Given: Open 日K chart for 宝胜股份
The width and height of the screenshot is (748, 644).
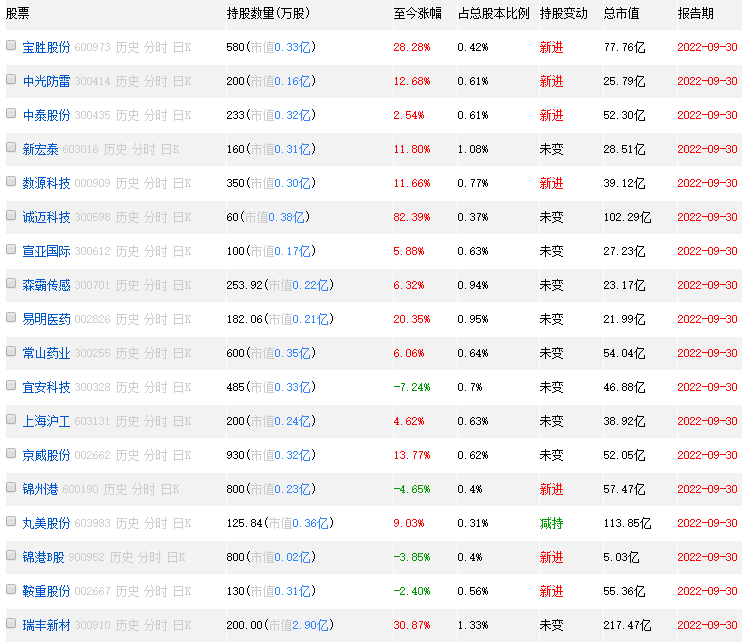Looking at the screenshot, I should pos(182,47).
